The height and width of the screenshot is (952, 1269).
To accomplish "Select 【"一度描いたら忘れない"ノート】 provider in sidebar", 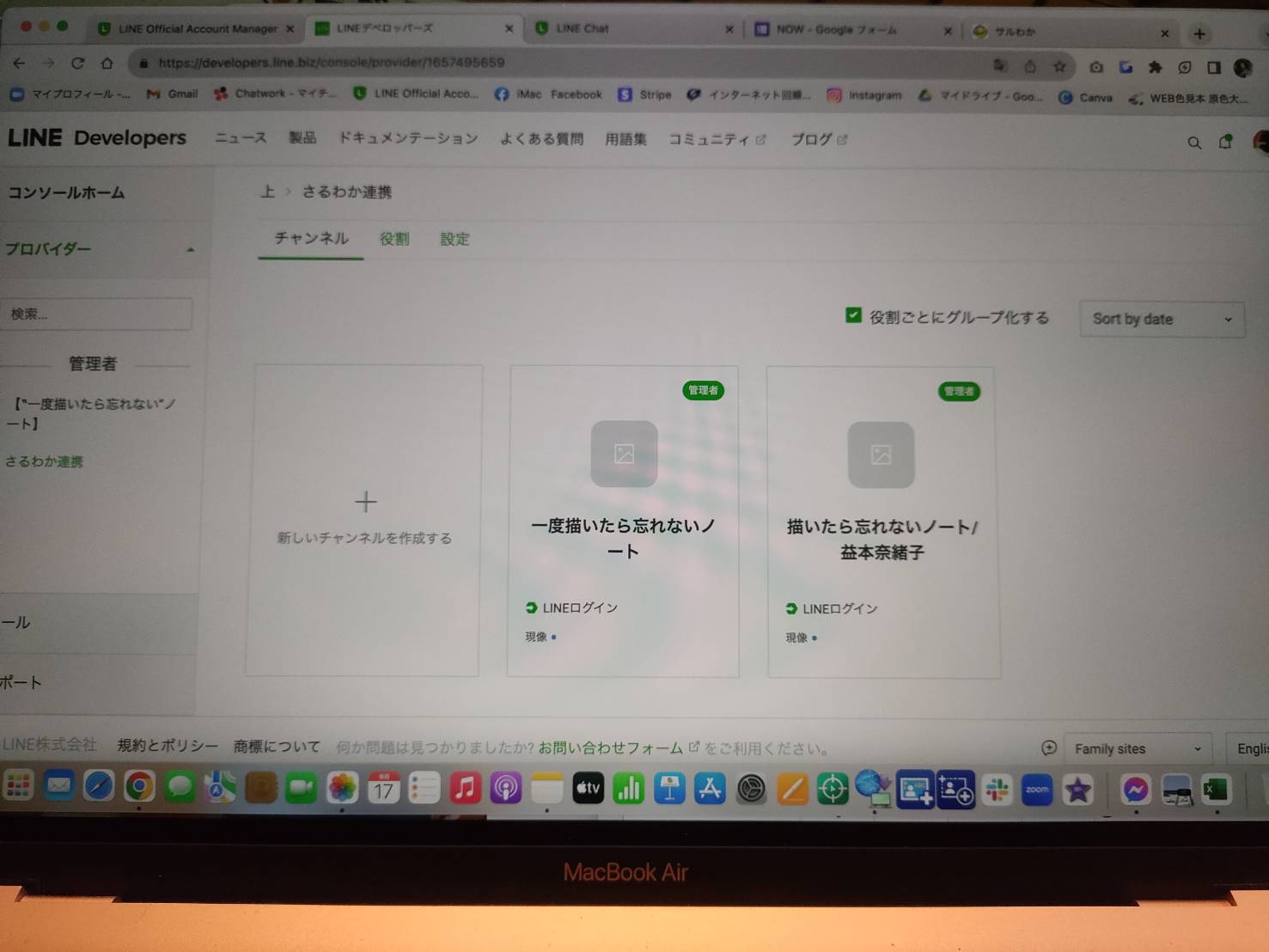I will point(93,413).
